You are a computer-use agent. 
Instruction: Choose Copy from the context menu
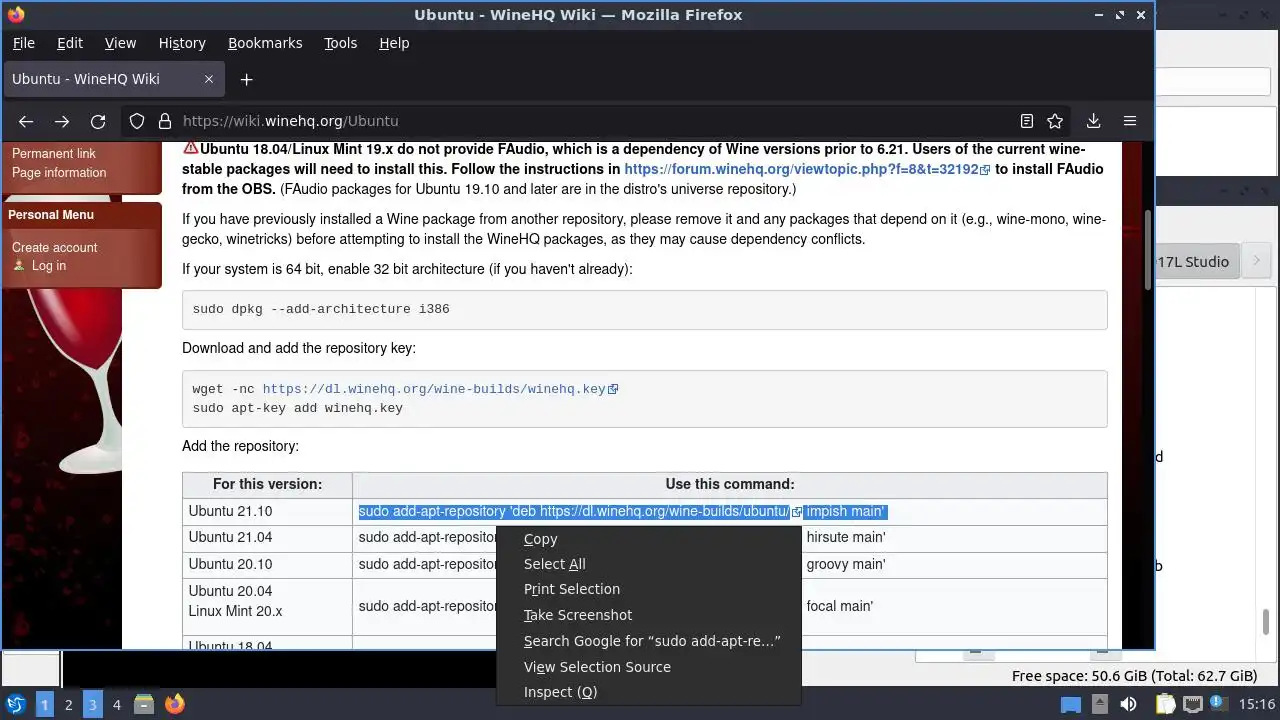[649, 539]
